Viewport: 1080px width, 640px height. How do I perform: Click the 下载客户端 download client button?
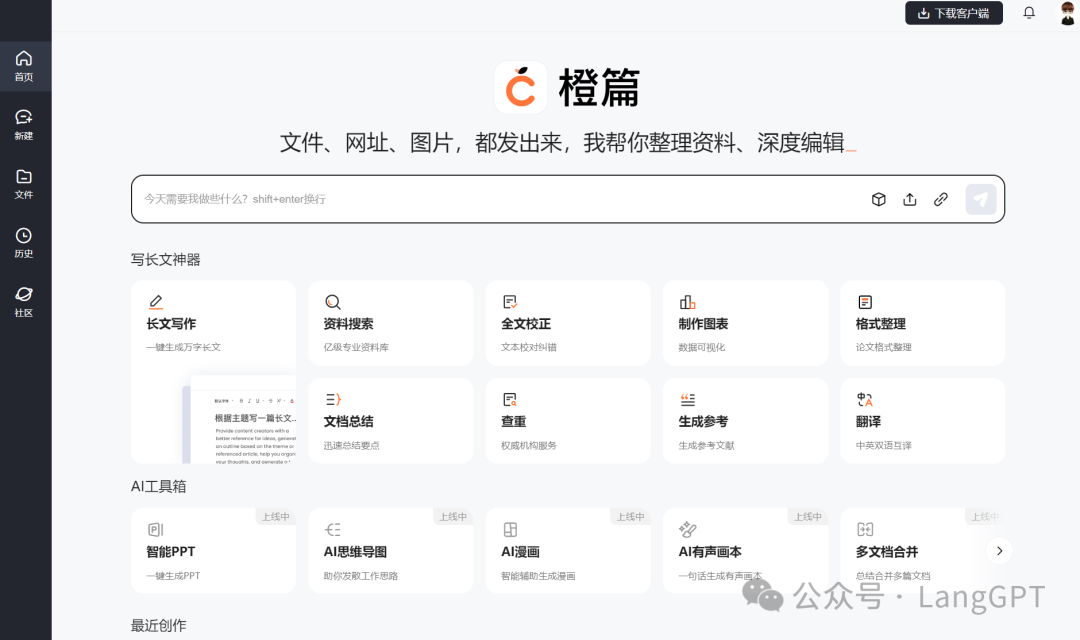point(953,13)
